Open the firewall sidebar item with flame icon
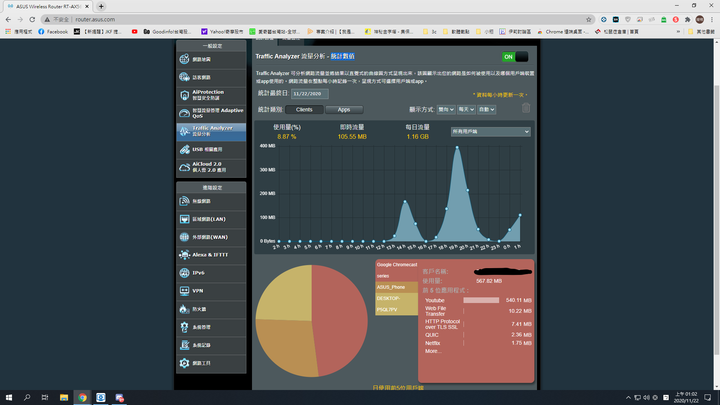Image resolution: width=720 pixels, height=405 pixels. tap(211, 309)
